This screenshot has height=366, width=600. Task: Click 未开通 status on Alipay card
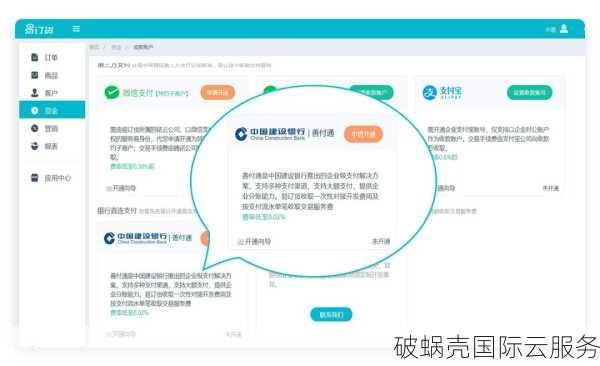(x=551, y=188)
